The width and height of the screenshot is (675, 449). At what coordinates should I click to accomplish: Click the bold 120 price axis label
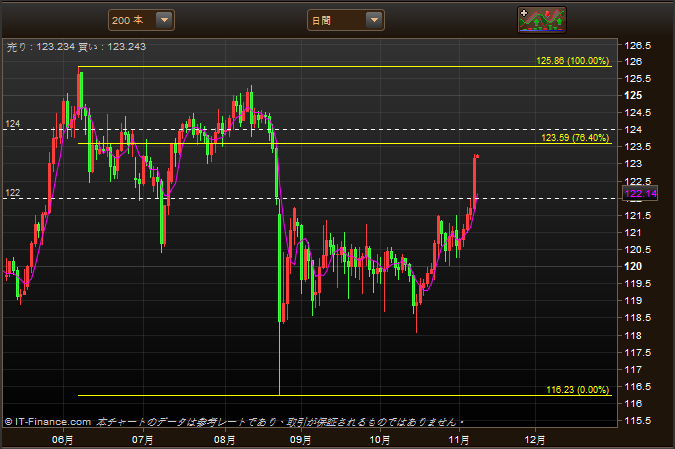[x=633, y=266]
